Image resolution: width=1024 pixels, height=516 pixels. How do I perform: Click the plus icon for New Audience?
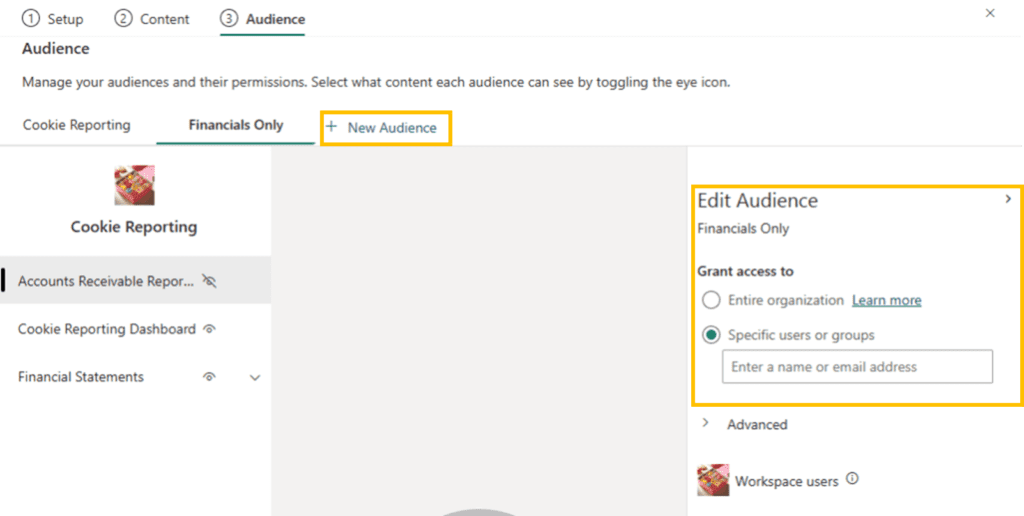coord(331,127)
